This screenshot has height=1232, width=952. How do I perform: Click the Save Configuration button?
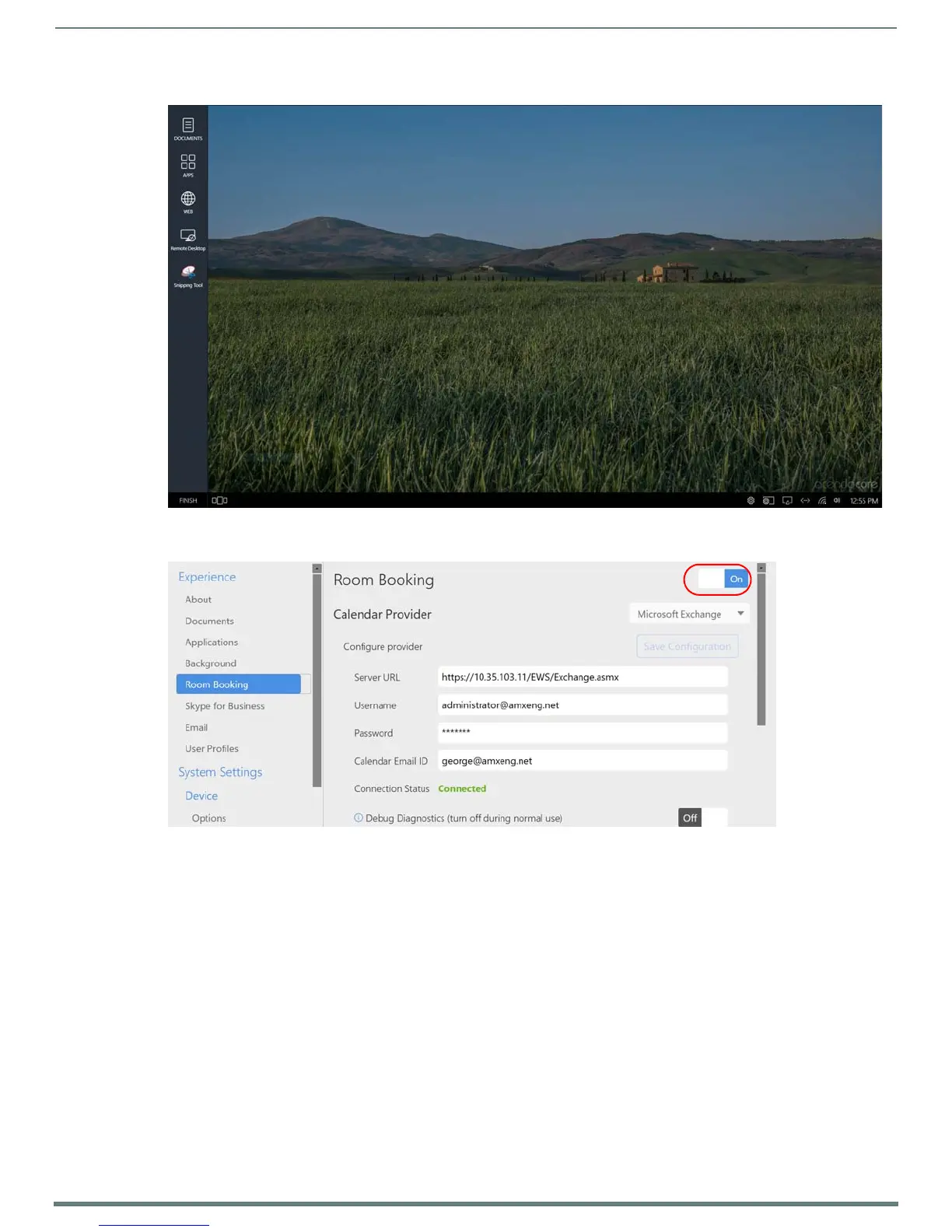pos(688,646)
